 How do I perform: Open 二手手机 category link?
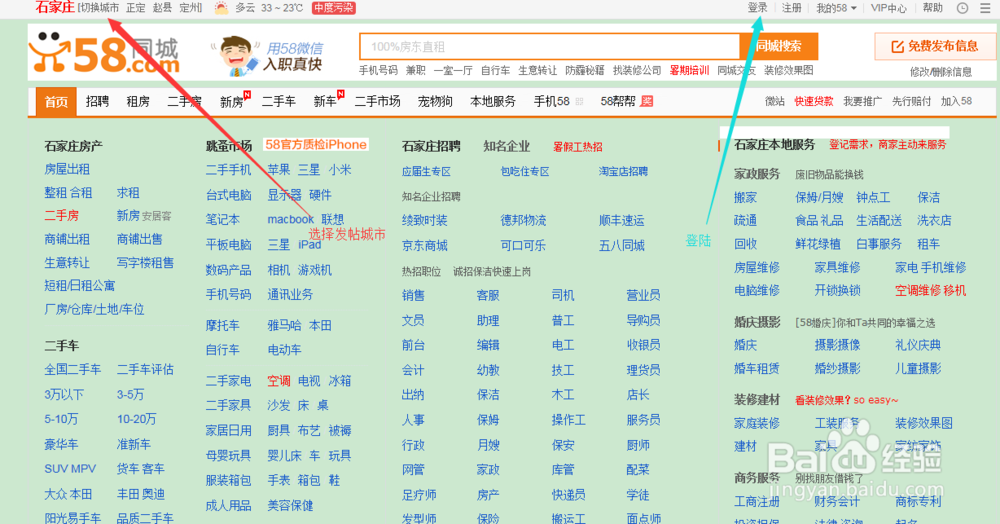coord(228,170)
